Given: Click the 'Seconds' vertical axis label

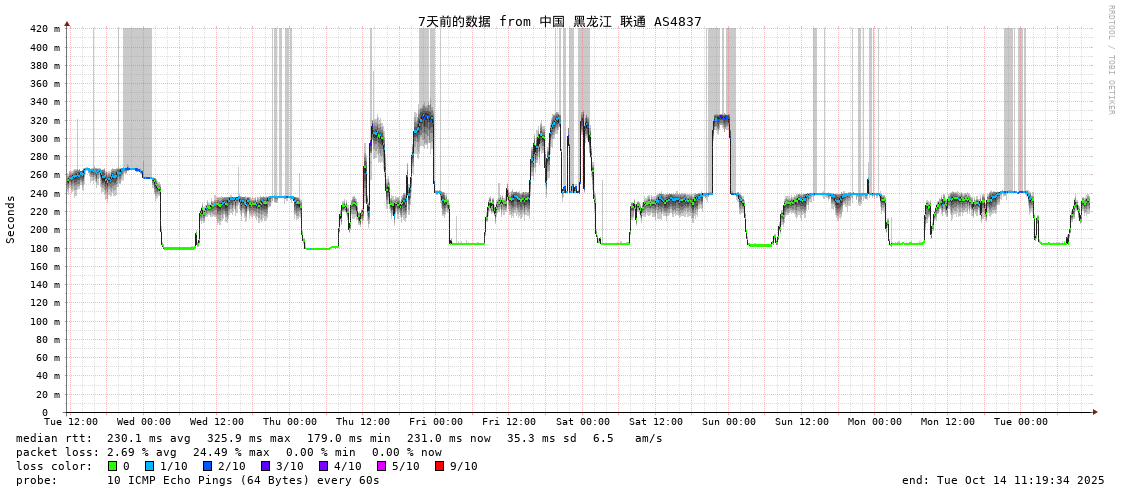Looking at the screenshot, I should tap(11, 220).
